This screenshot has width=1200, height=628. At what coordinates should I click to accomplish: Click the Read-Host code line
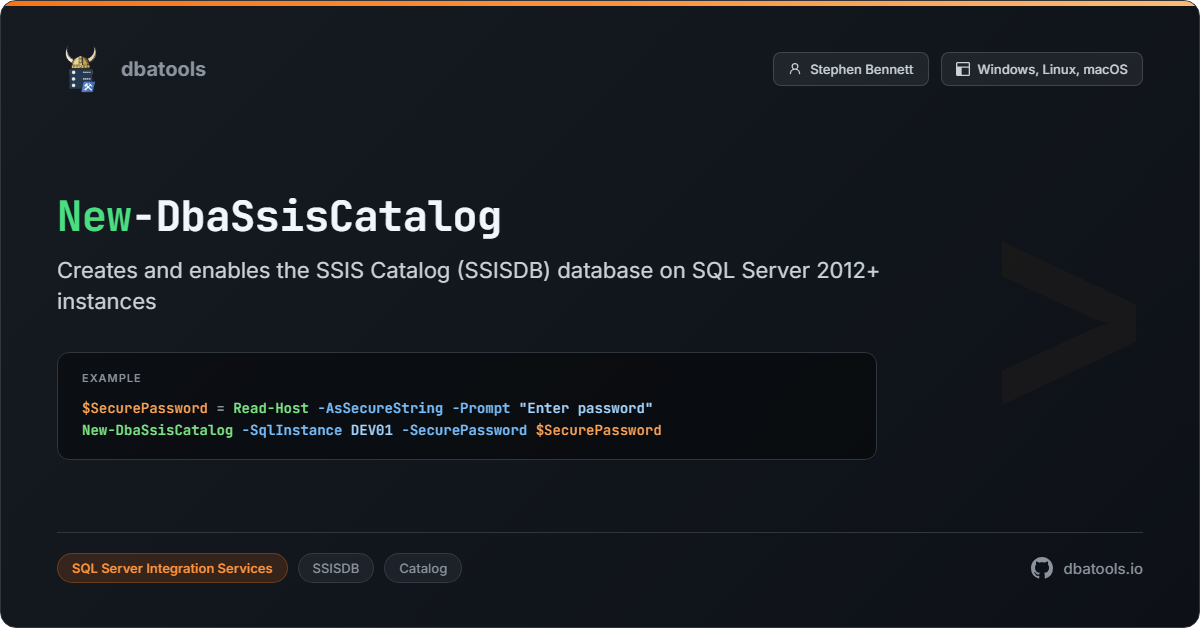point(367,408)
